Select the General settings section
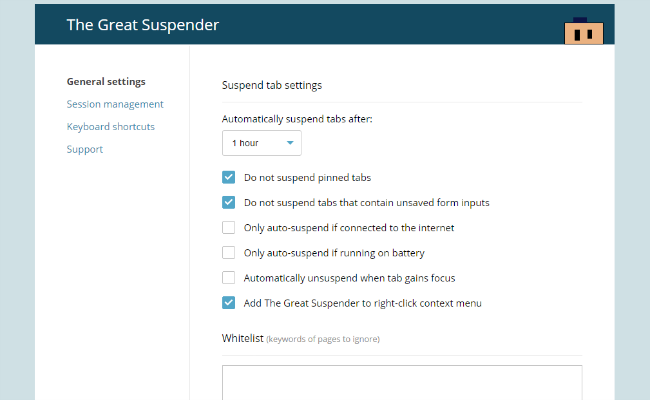 click(x=106, y=82)
